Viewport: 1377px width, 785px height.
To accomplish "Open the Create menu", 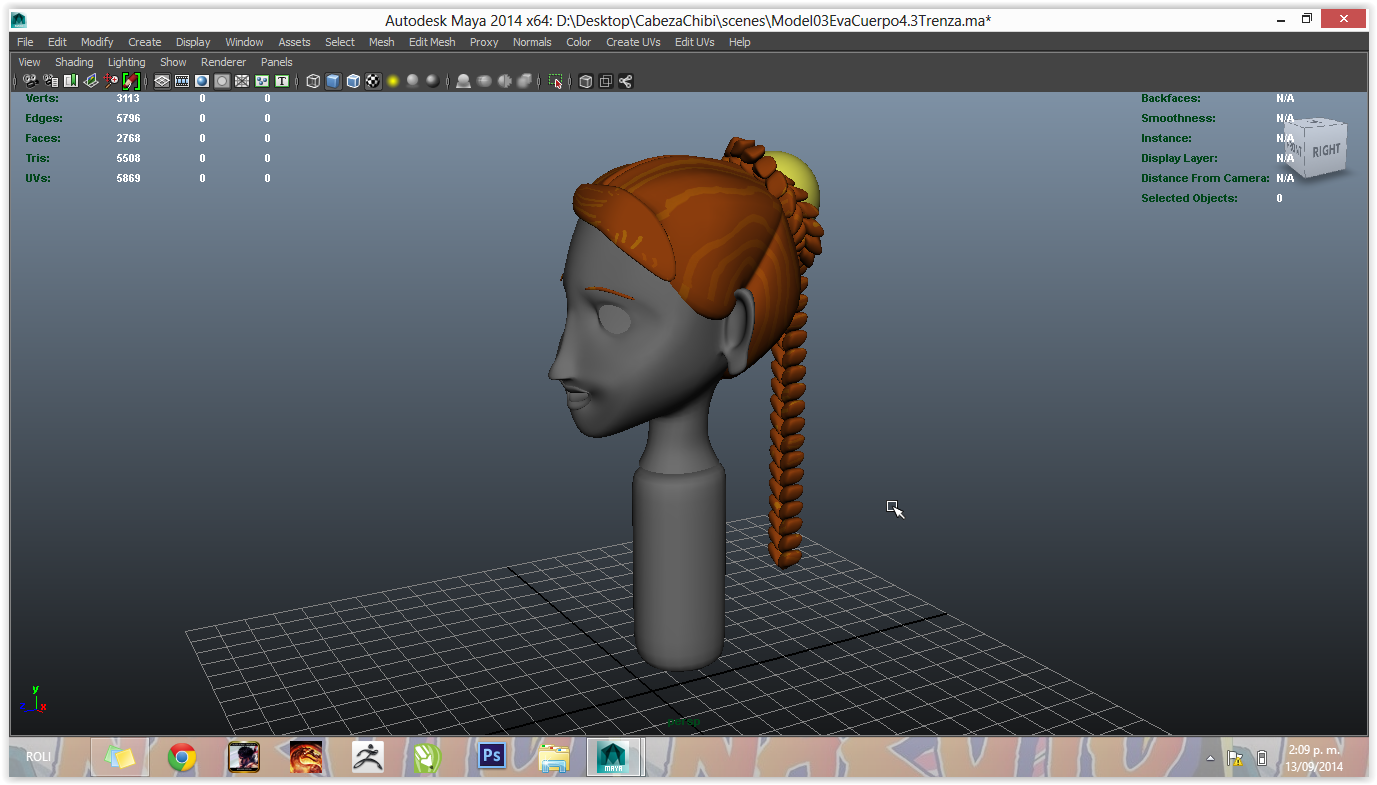I will [x=144, y=42].
